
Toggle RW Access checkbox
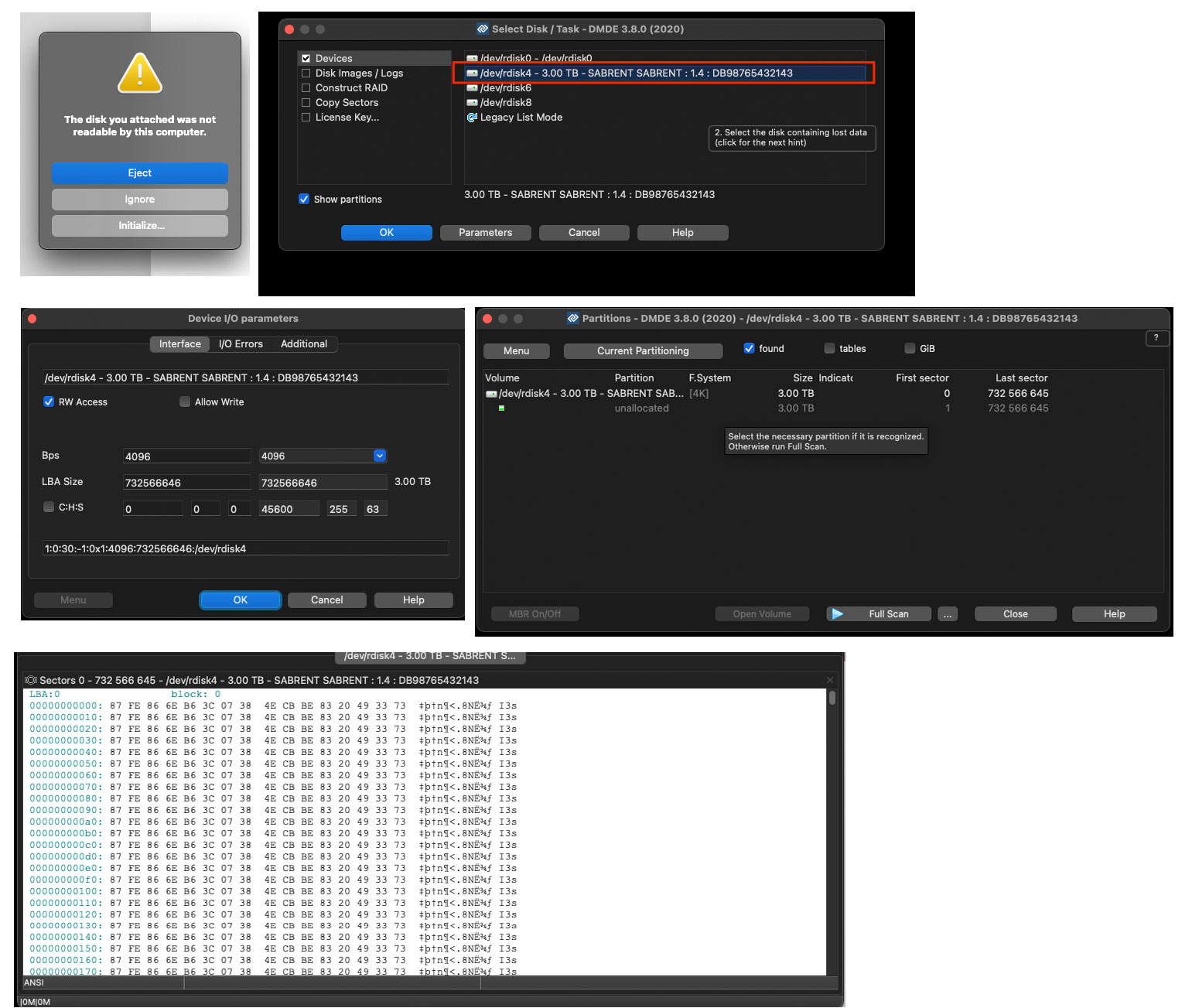[x=49, y=402]
